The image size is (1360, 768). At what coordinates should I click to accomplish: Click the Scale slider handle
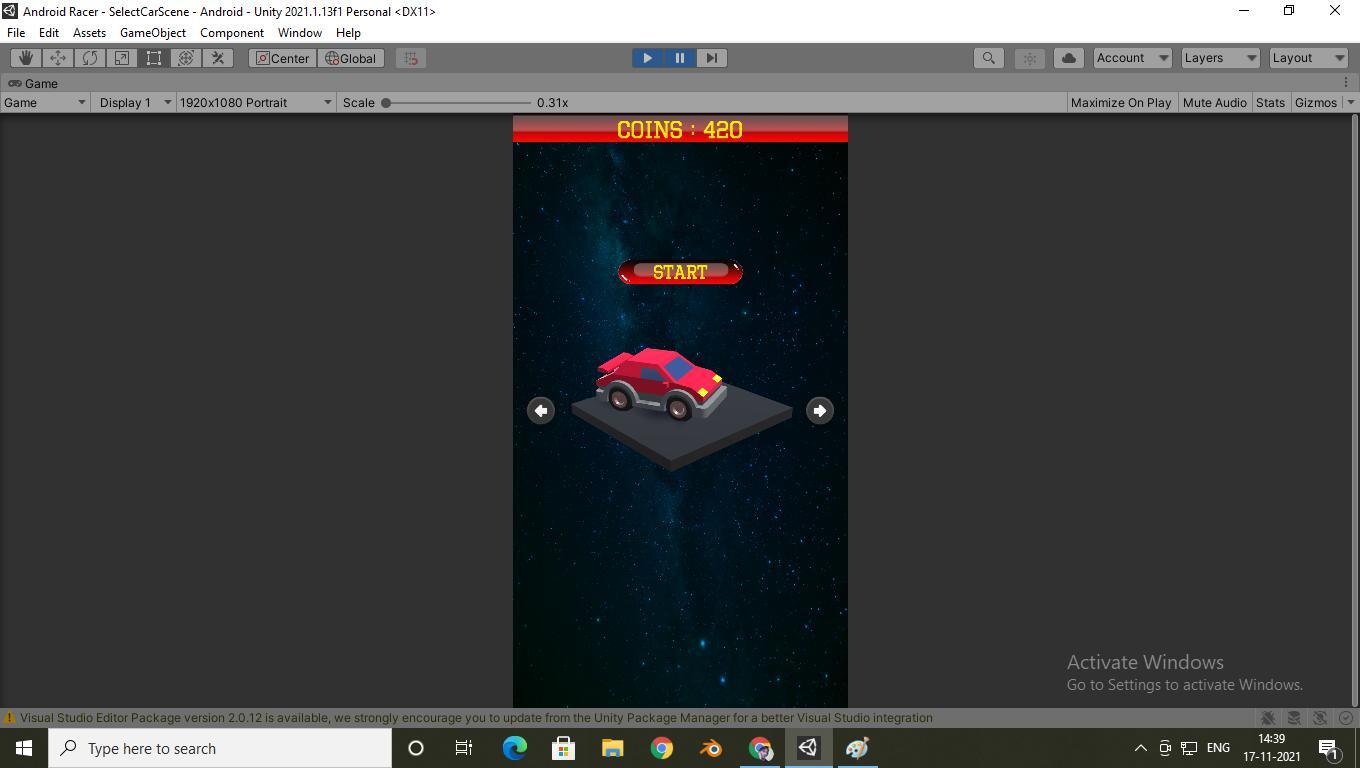pyautogui.click(x=386, y=103)
